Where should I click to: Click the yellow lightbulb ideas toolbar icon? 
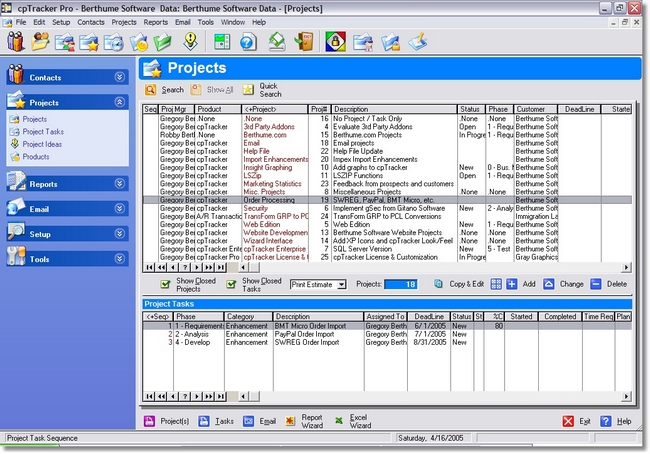click(190, 41)
